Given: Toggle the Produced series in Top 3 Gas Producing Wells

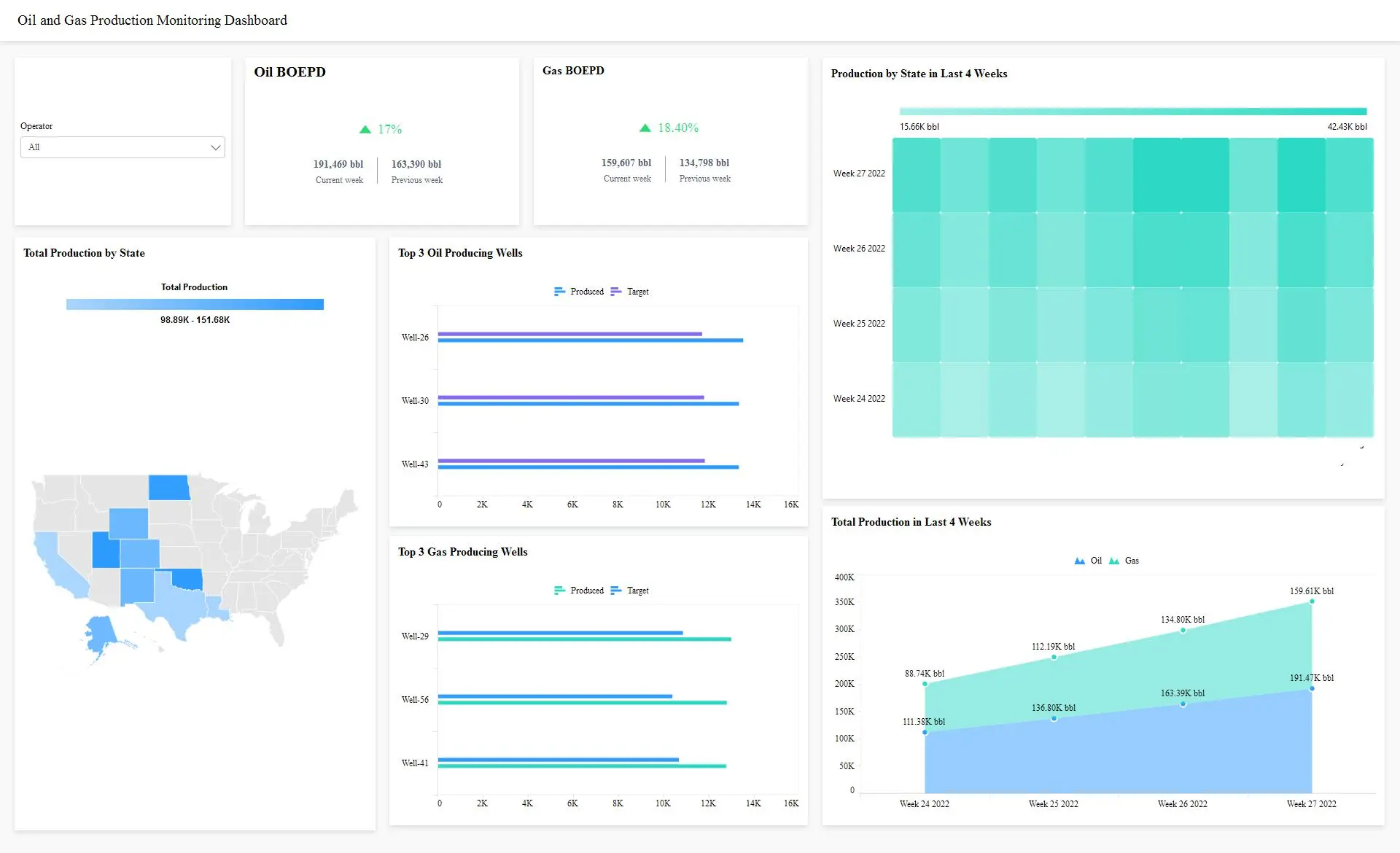Looking at the screenshot, I should point(560,590).
